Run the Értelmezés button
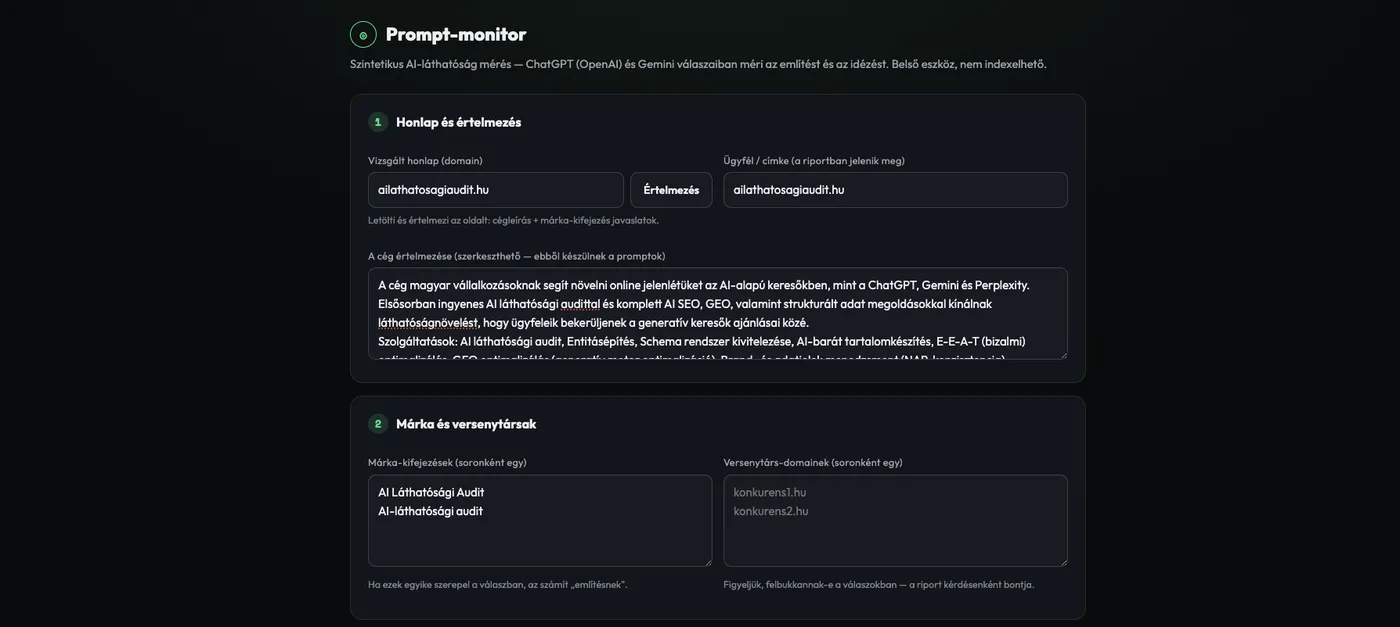Viewport: 1400px width, 627px height. [x=671, y=190]
